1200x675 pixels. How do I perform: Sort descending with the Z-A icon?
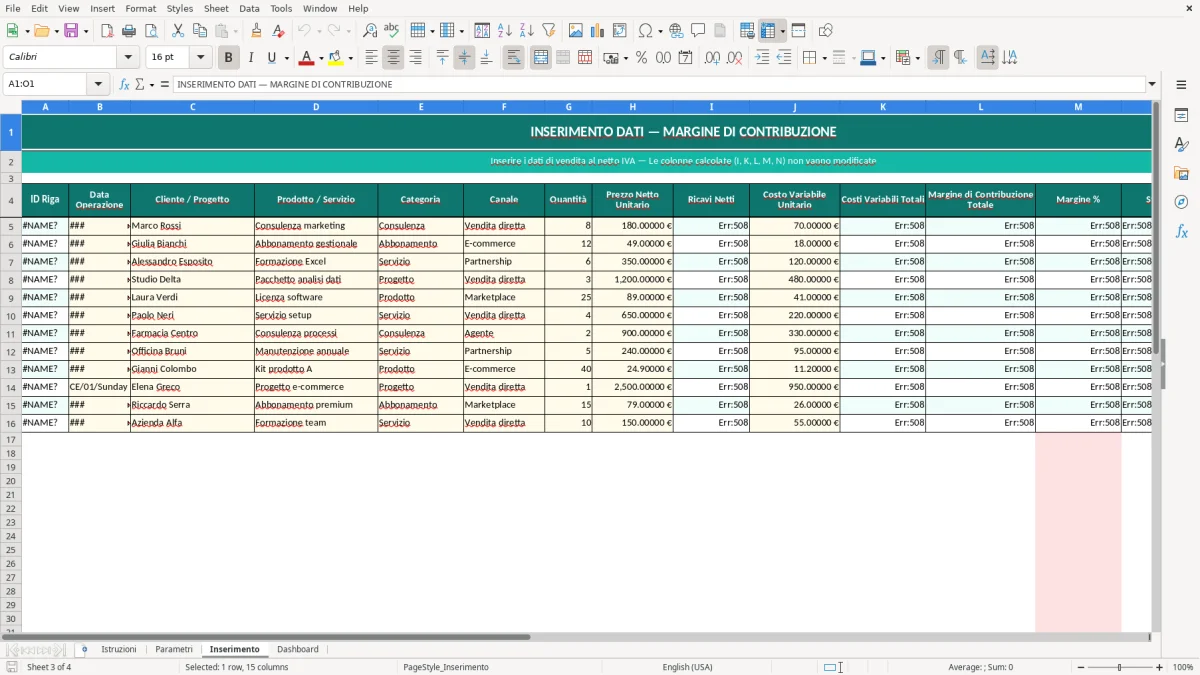coord(526,30)
